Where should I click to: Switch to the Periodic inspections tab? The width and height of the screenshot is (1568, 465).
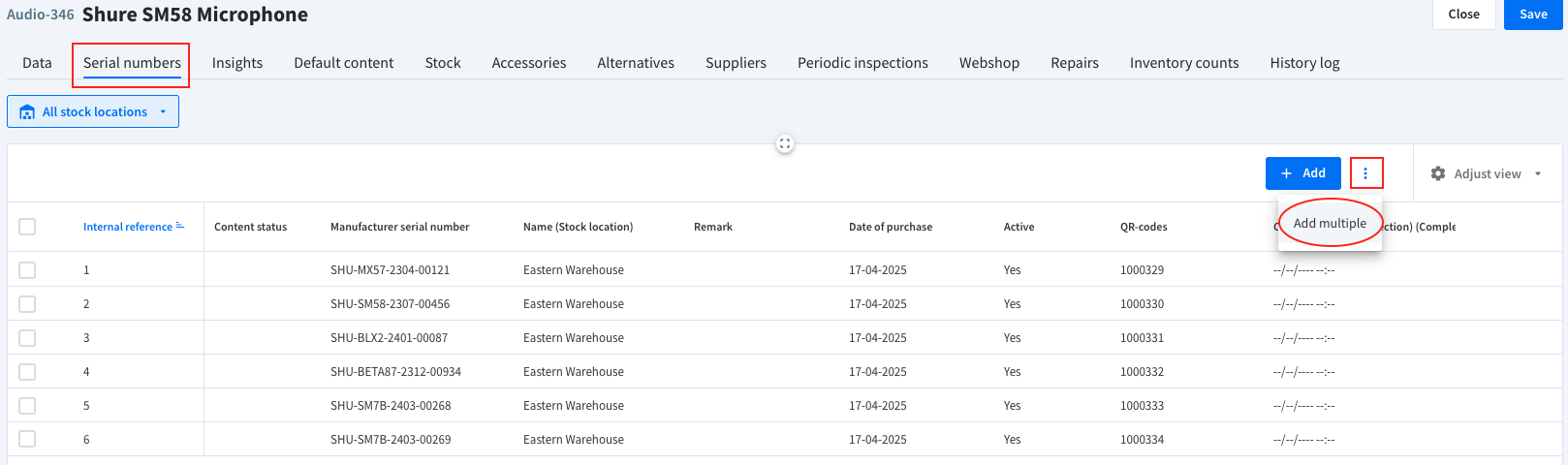pyautogui.click(x=862, y=63)
